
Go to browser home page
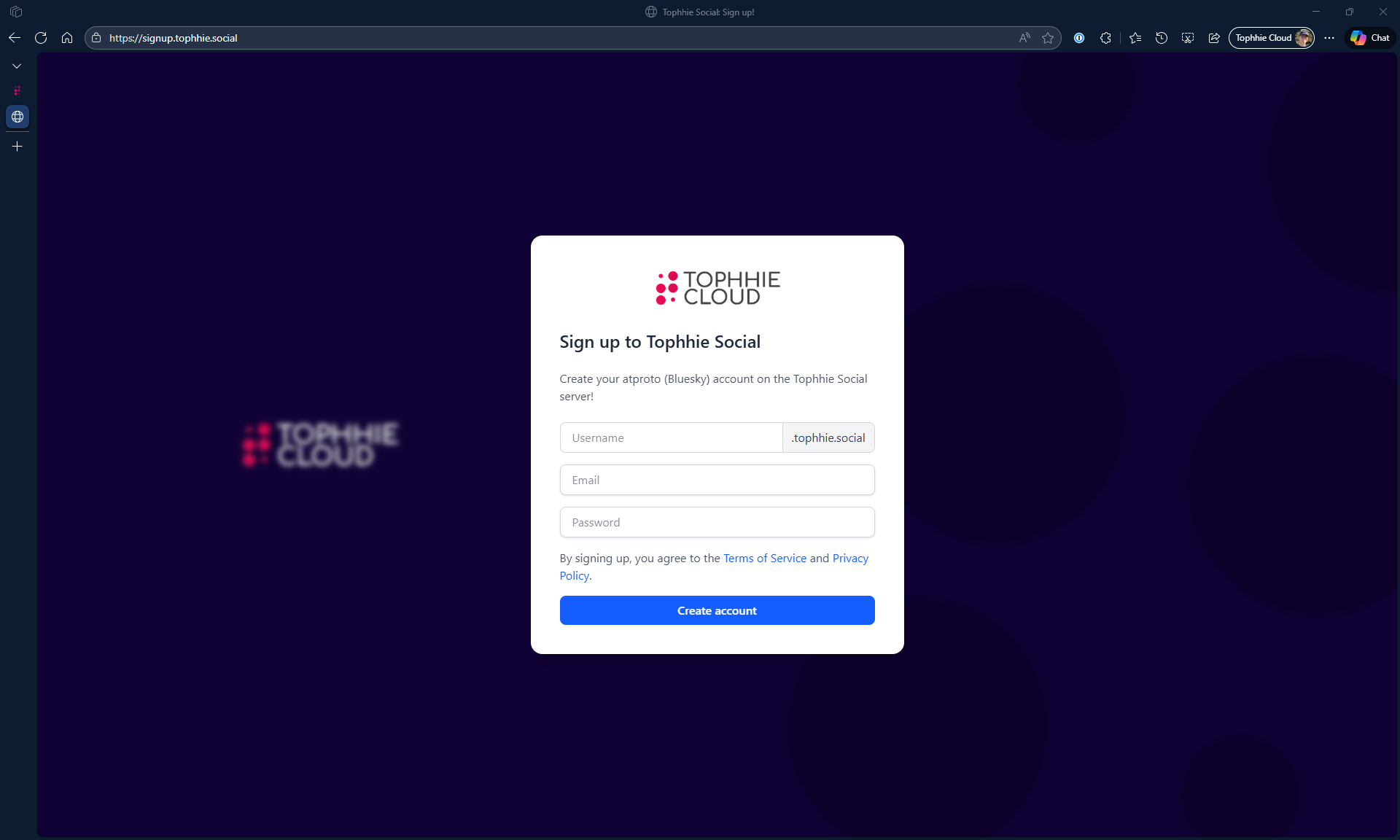coord(67,38)
